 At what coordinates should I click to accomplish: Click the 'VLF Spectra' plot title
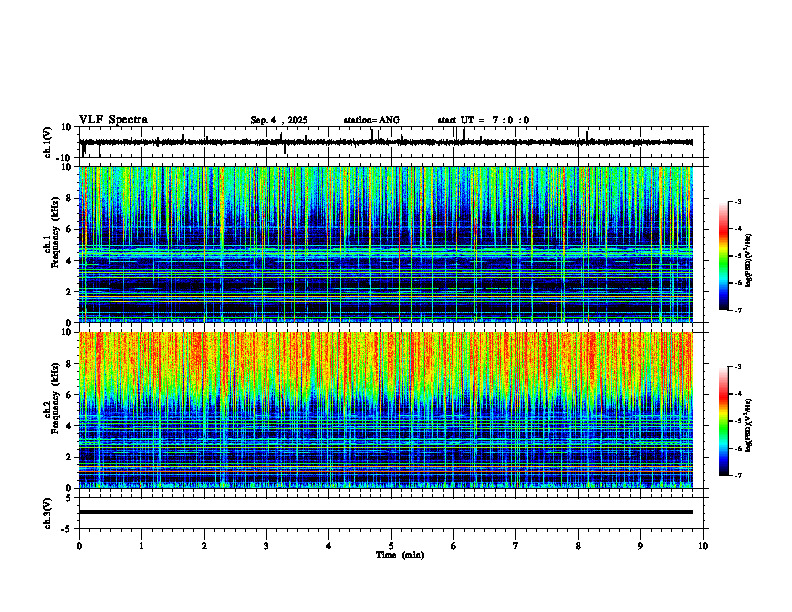(113, 120)
